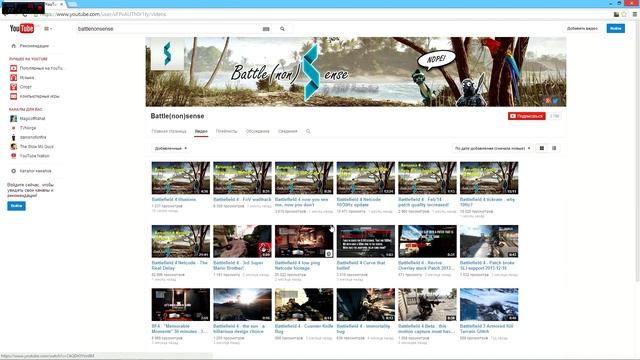Click the channel search magnifier icon
Viewport: 640px width, 360px height.
click(x=308, y=131)
